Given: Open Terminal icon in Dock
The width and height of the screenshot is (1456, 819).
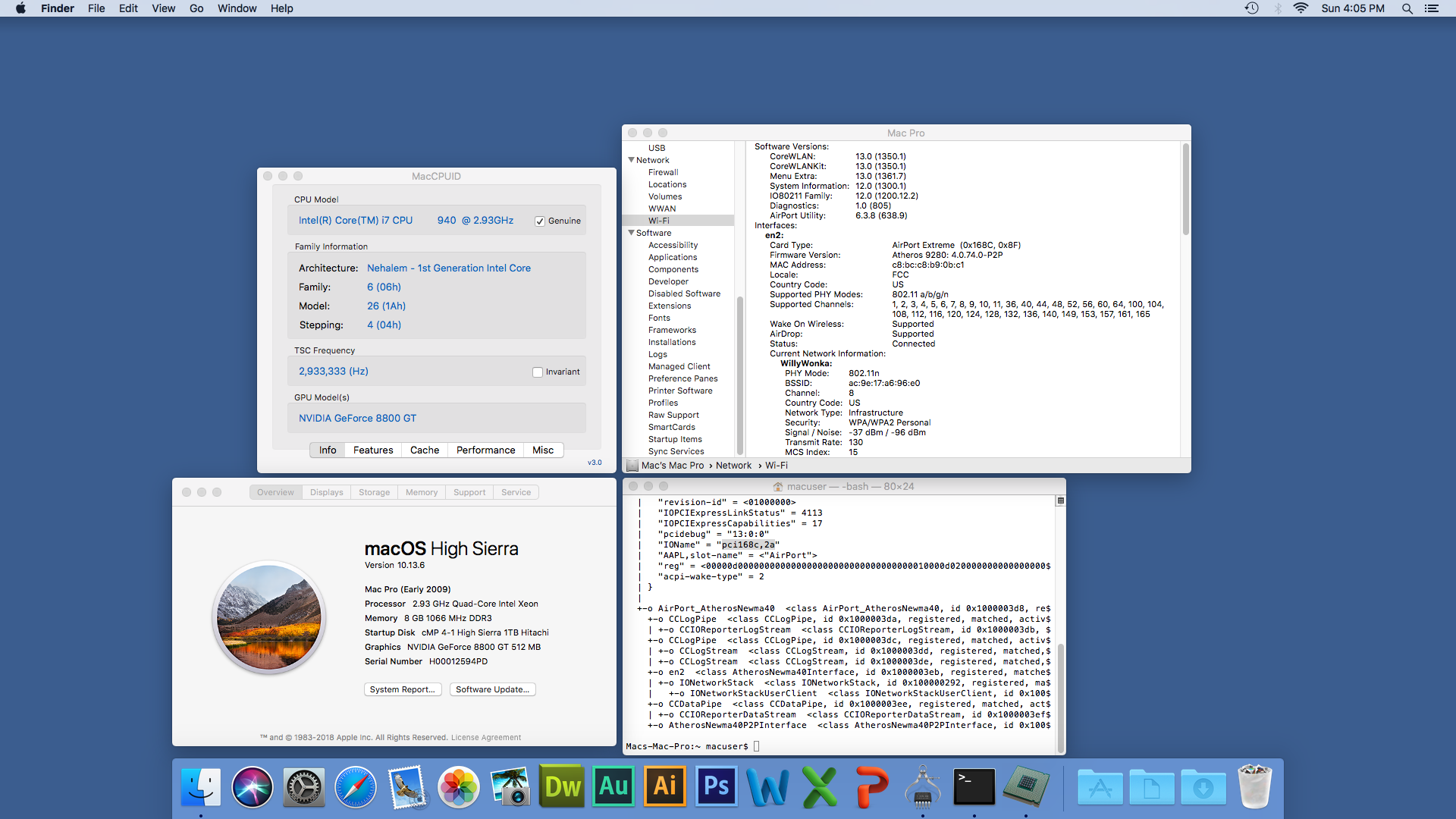Looking at the screenshot, I should click(974, 787).
